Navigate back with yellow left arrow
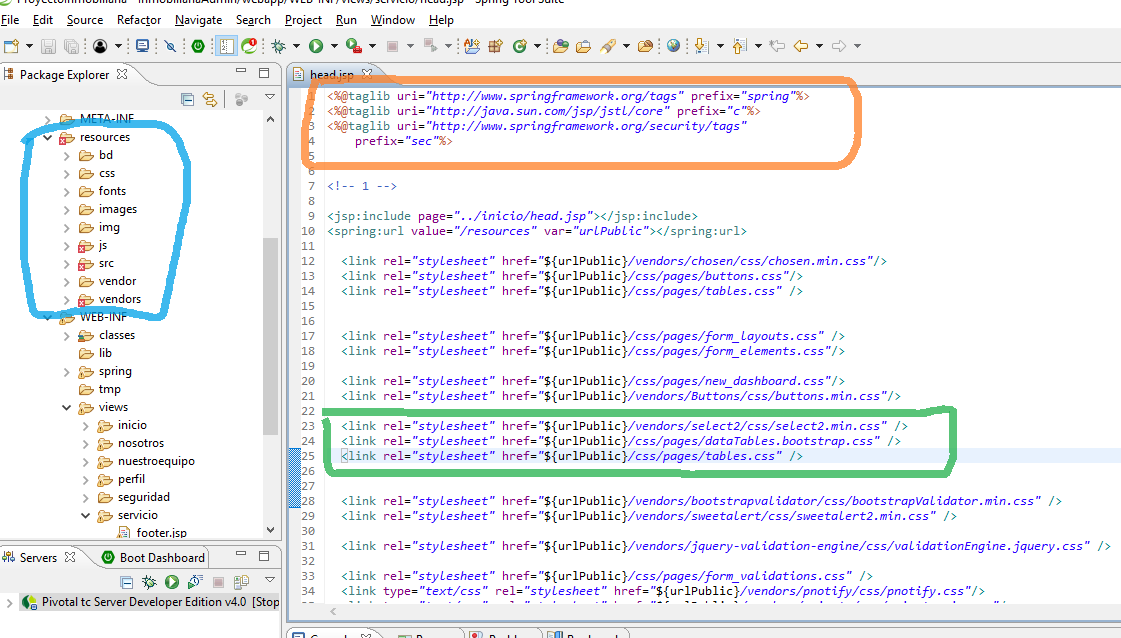Viewport: 1121px width, 638px height. click(x=801, y=46)
